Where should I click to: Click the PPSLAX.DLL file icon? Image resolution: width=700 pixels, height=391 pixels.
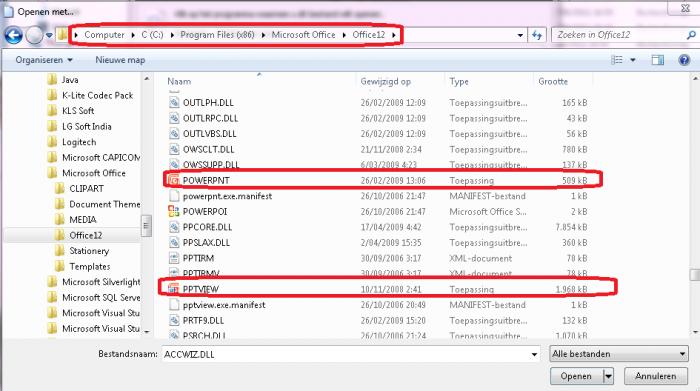coord(174,242)
